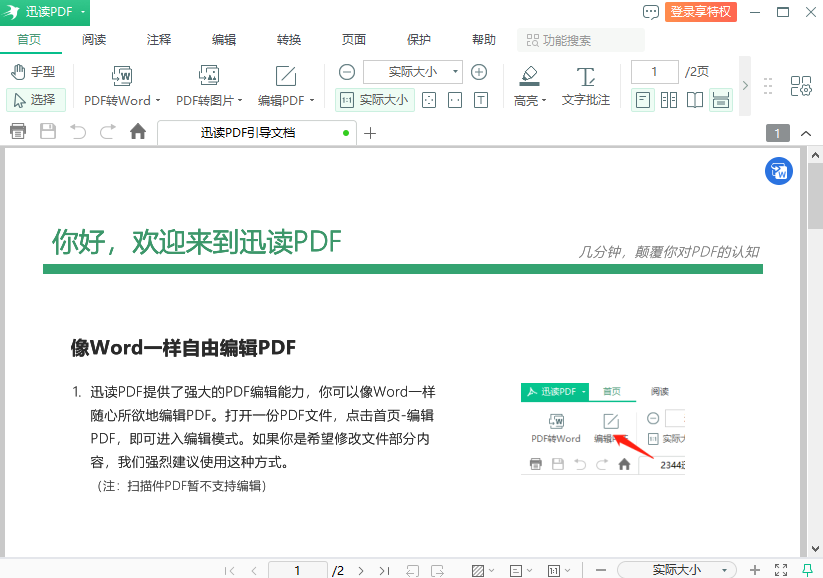823x578 pixels.
Task: Open the 注释 tab
Action: [x=159, y=40]
